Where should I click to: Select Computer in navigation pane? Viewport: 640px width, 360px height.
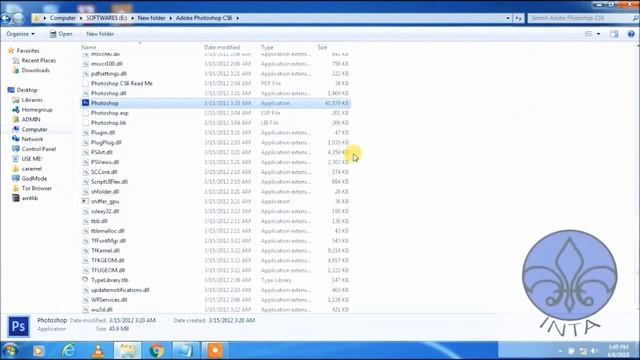34,129
